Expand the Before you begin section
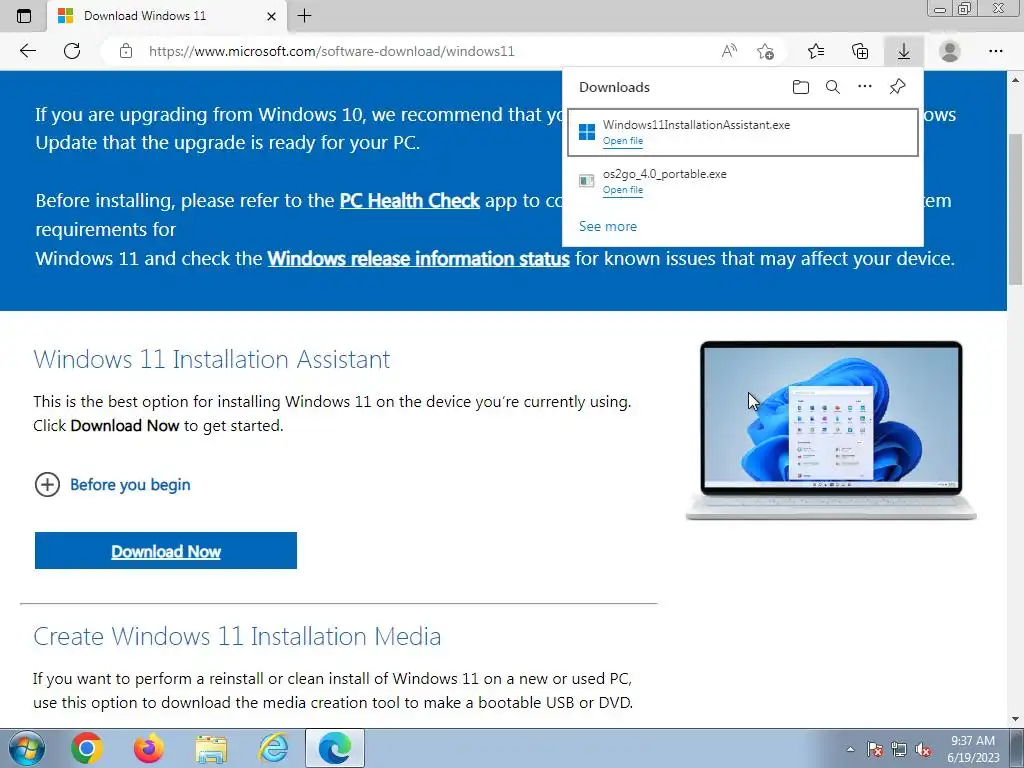 point(112,485)
